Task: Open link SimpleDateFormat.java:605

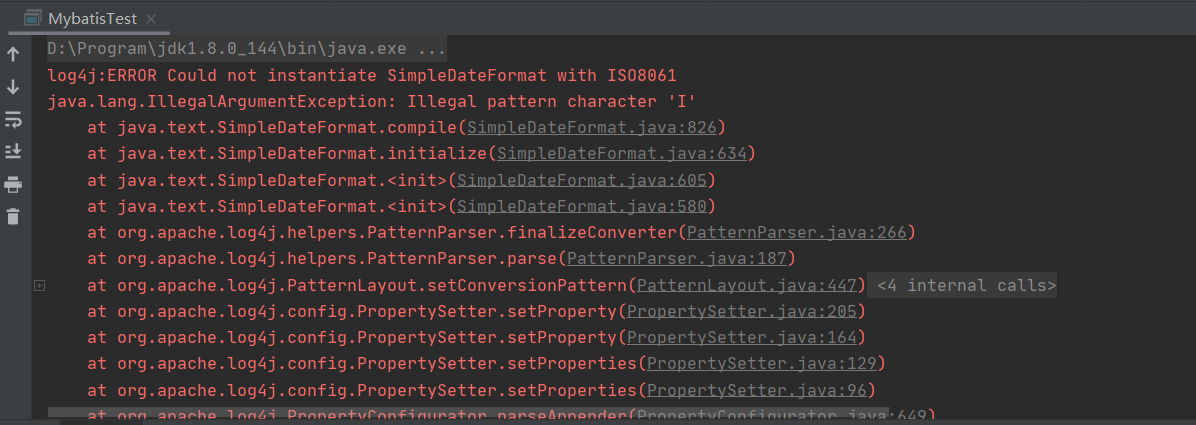Action: click(582, 180)
